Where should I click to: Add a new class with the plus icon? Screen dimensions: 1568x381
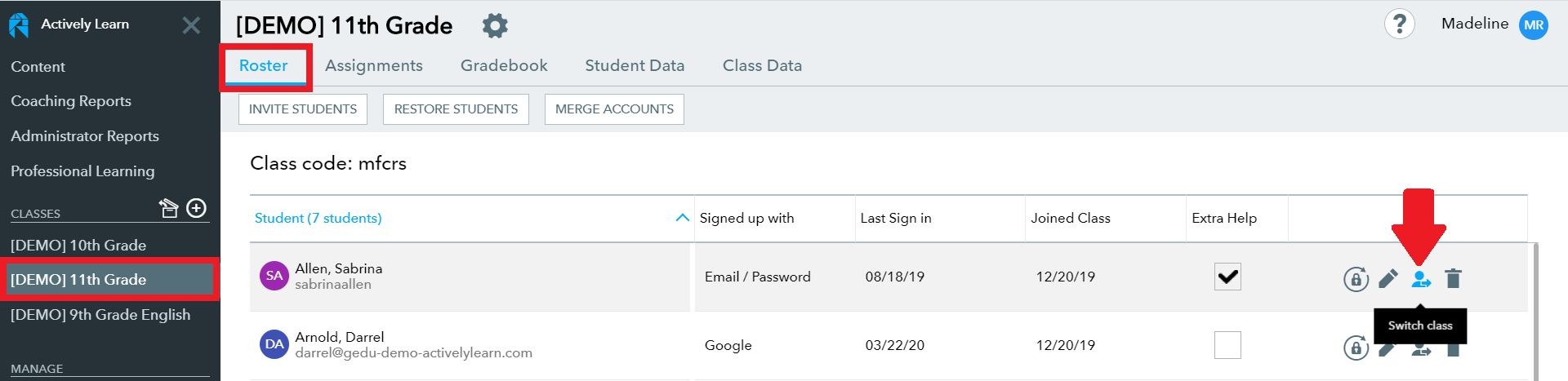click(196, 208)
